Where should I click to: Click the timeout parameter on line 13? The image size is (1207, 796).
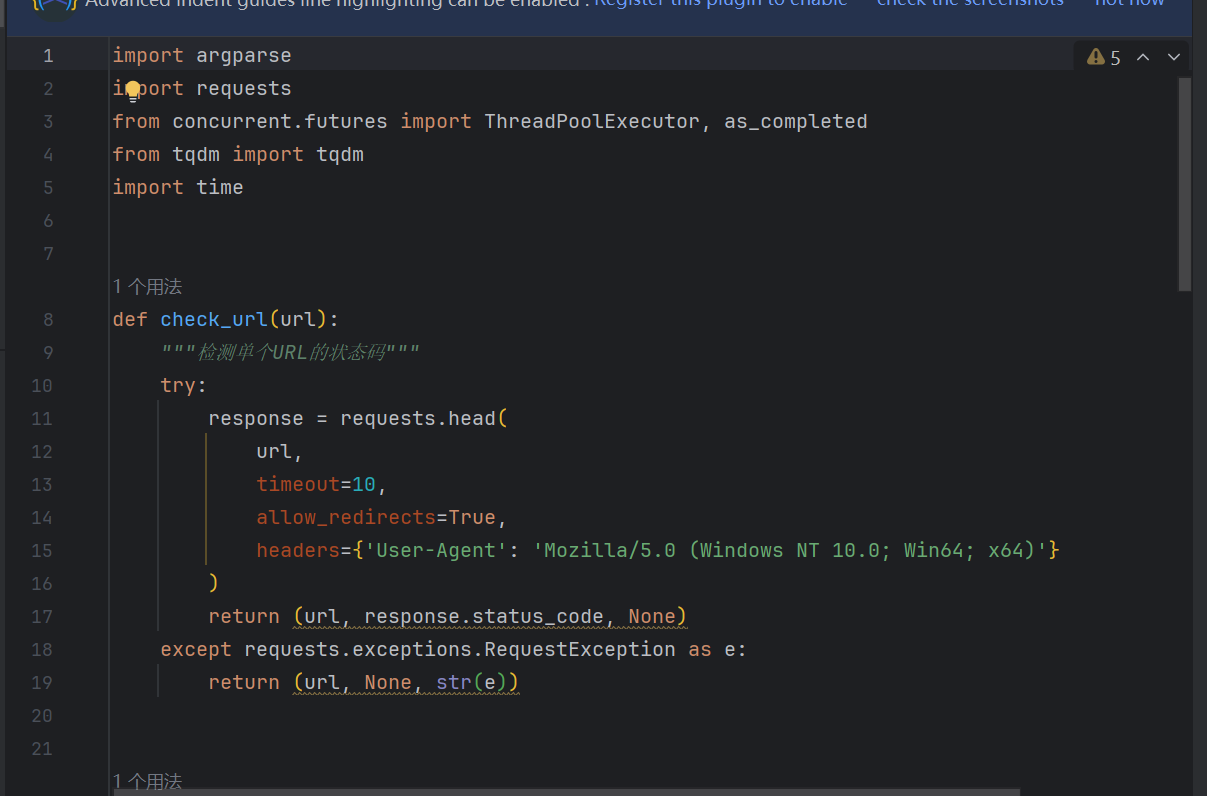(298, 485)
